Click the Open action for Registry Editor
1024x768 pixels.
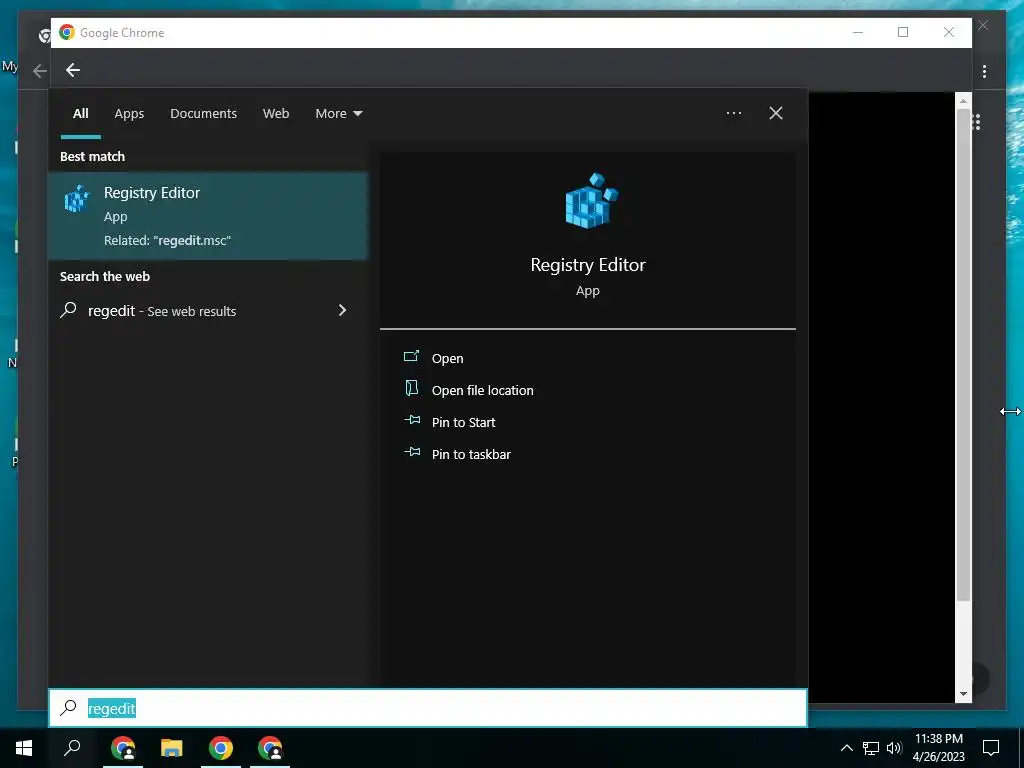click(447, 359)
